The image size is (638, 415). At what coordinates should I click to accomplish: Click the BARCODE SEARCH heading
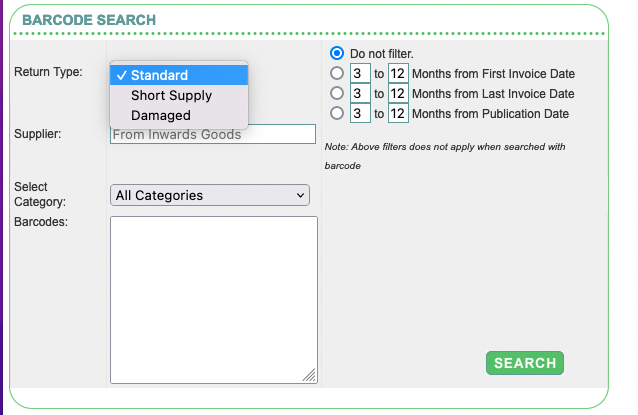89,20
